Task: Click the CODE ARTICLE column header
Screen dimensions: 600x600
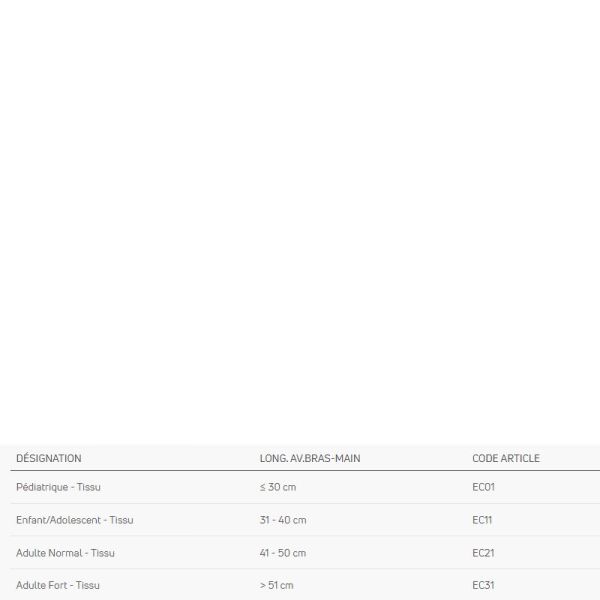Action: [506, 458]
